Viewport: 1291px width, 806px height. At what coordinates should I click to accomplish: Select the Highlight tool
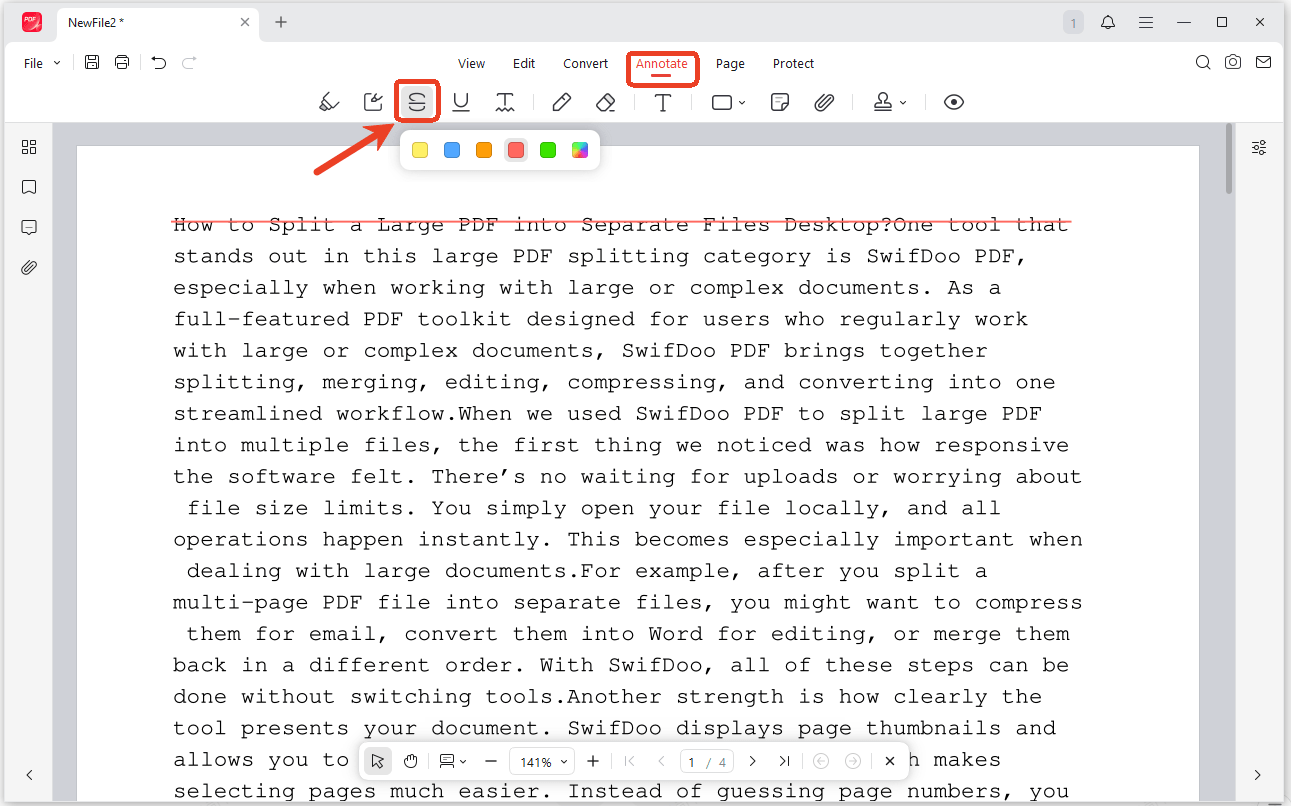(x=329, y=102)
